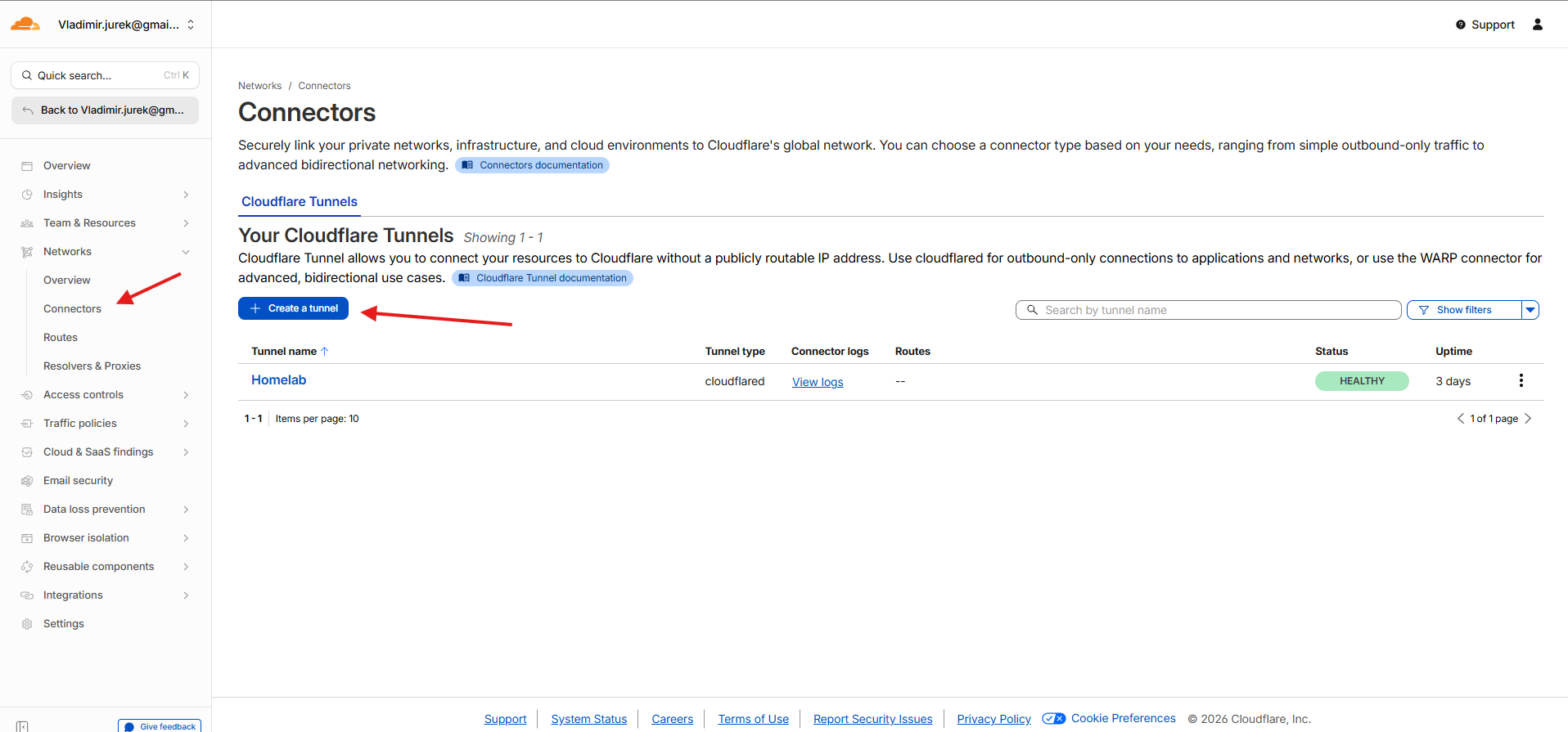Expand the Traffic policies chevron

(x=186, y=424)
